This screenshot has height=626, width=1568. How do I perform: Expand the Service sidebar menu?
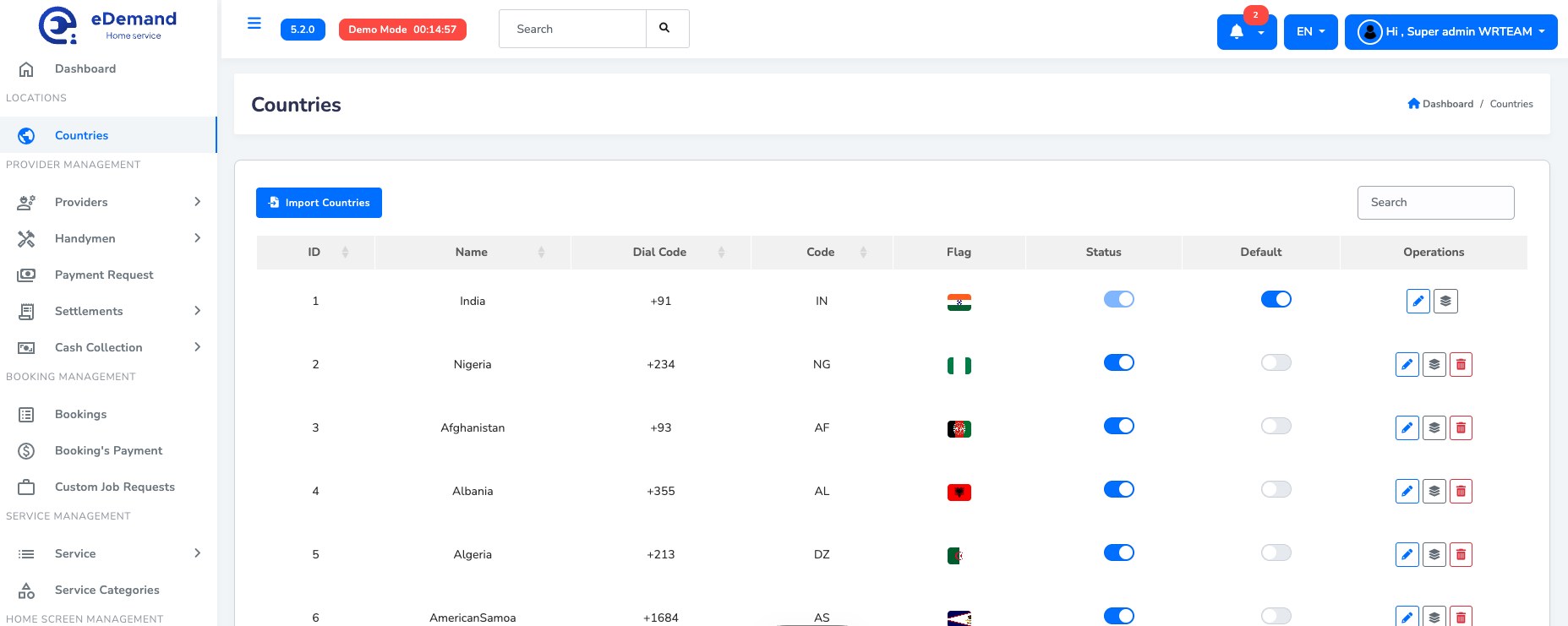(108, 553)
